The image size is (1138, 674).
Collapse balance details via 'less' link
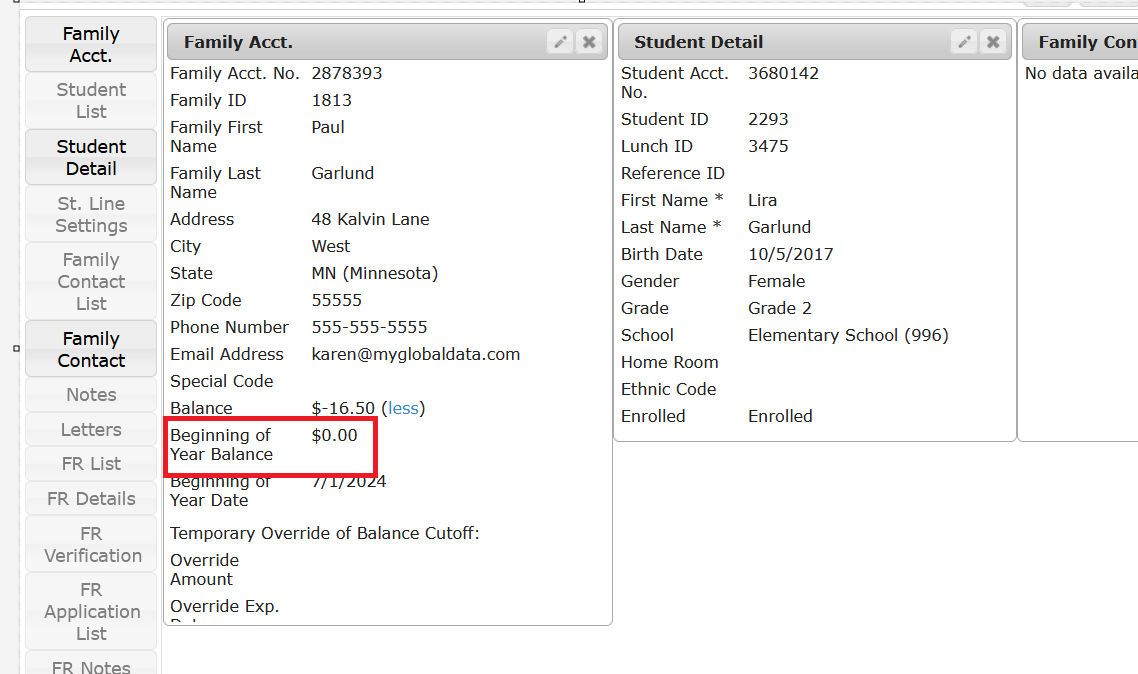(403, 408)
